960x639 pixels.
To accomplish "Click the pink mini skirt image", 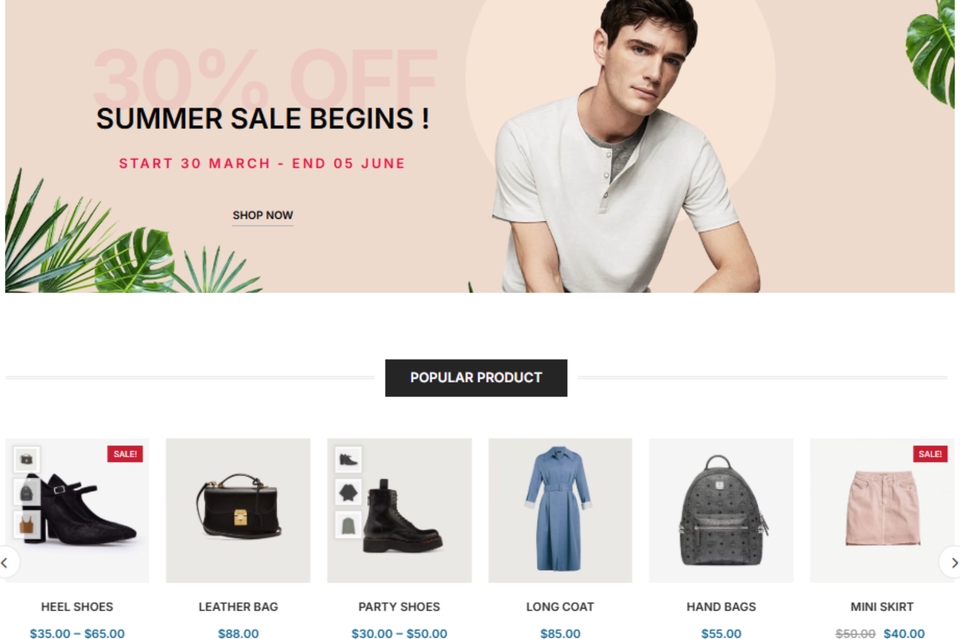I will point(882,510).
